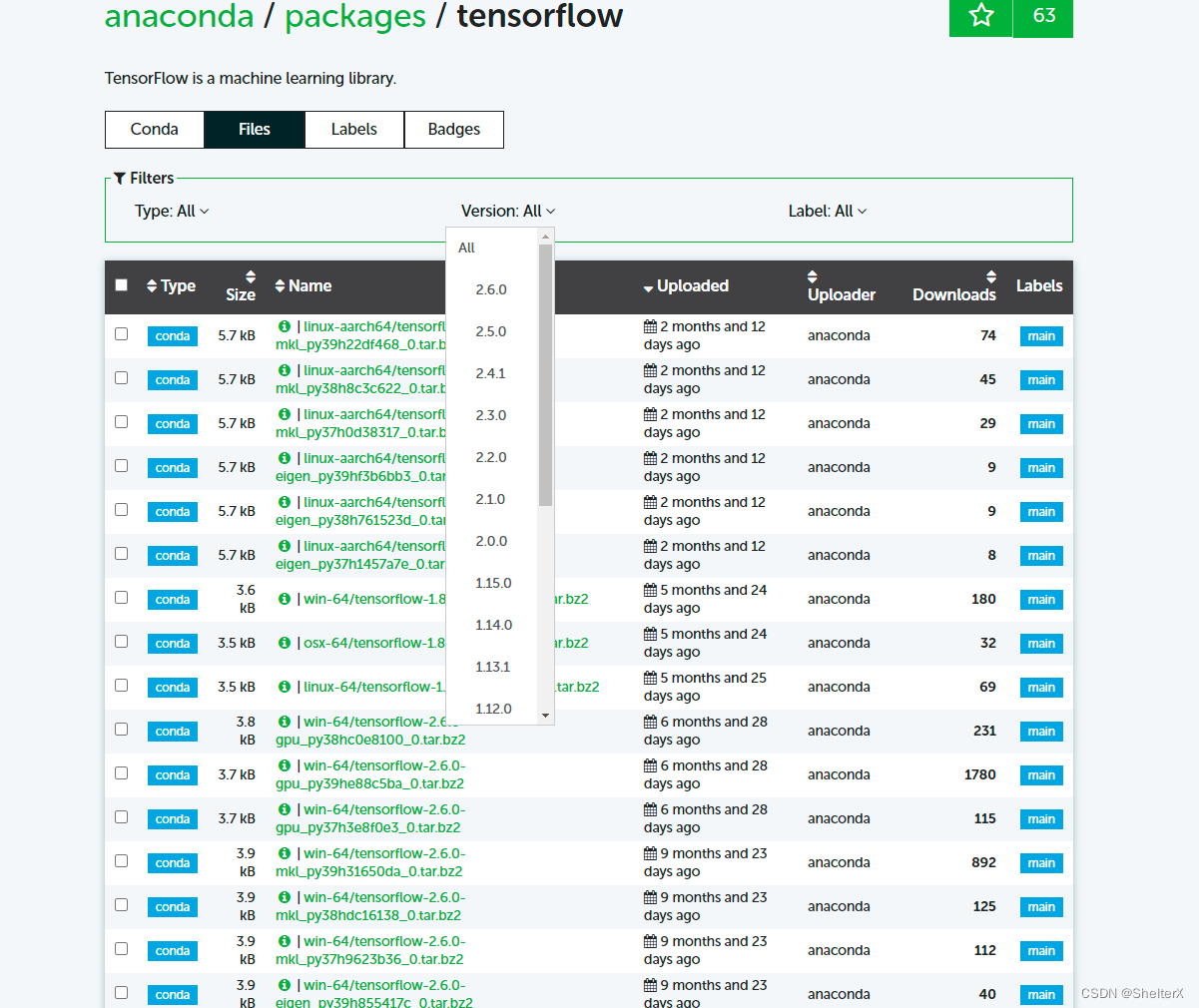Sort table by Downloads column
1199x1008 pixels.
pyautogui.click(x=954, y=285)
